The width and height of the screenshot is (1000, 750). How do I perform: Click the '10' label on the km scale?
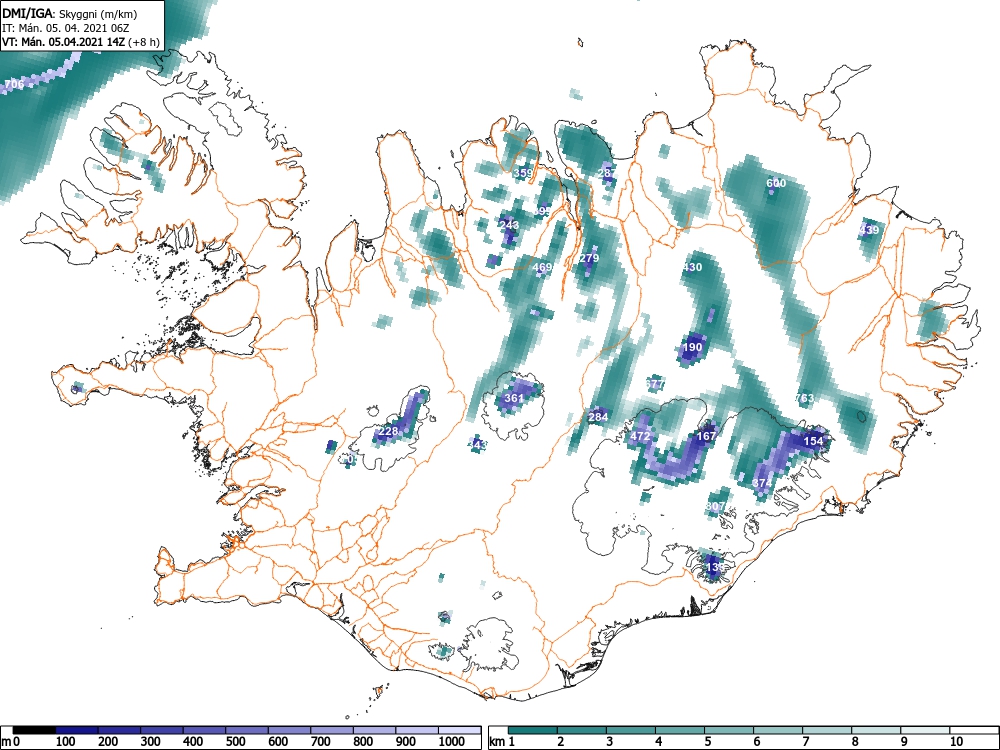(956, 742)
